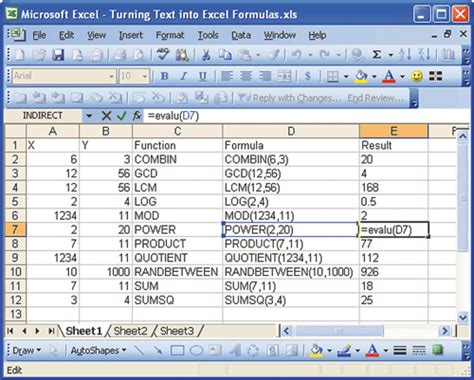Toggle Italic formatting button
This screenshot has width=474, height=380.
pyautogui.click(x=183, y=76)
